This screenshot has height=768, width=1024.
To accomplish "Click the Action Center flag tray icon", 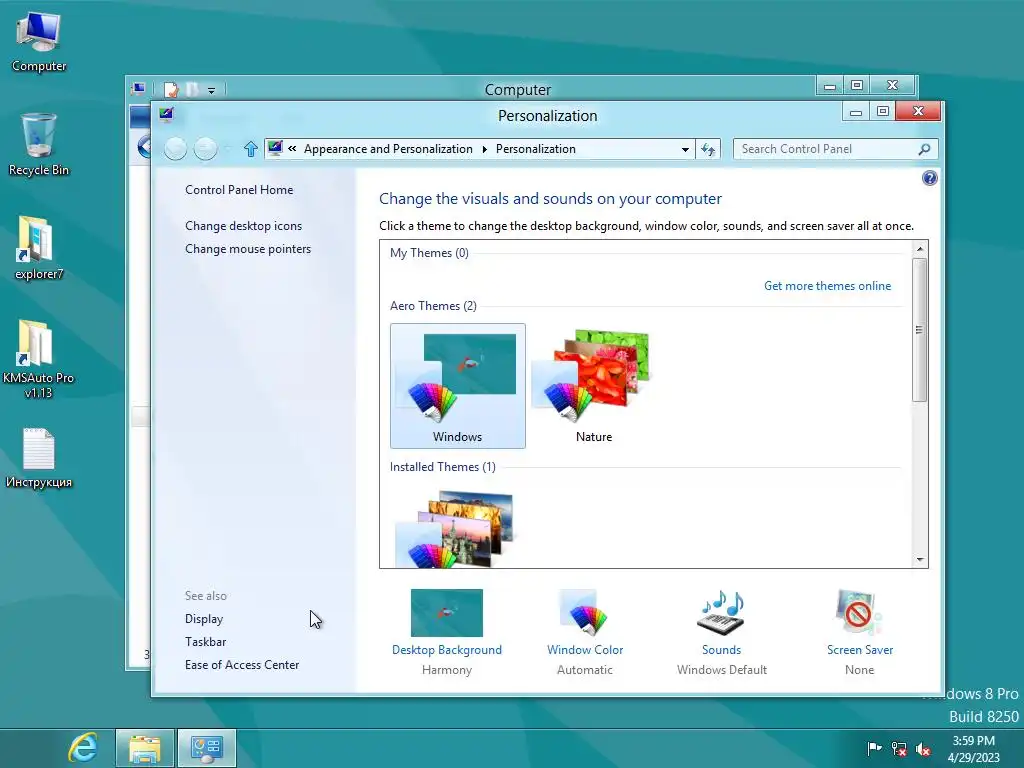I will [x=874, y=748].
